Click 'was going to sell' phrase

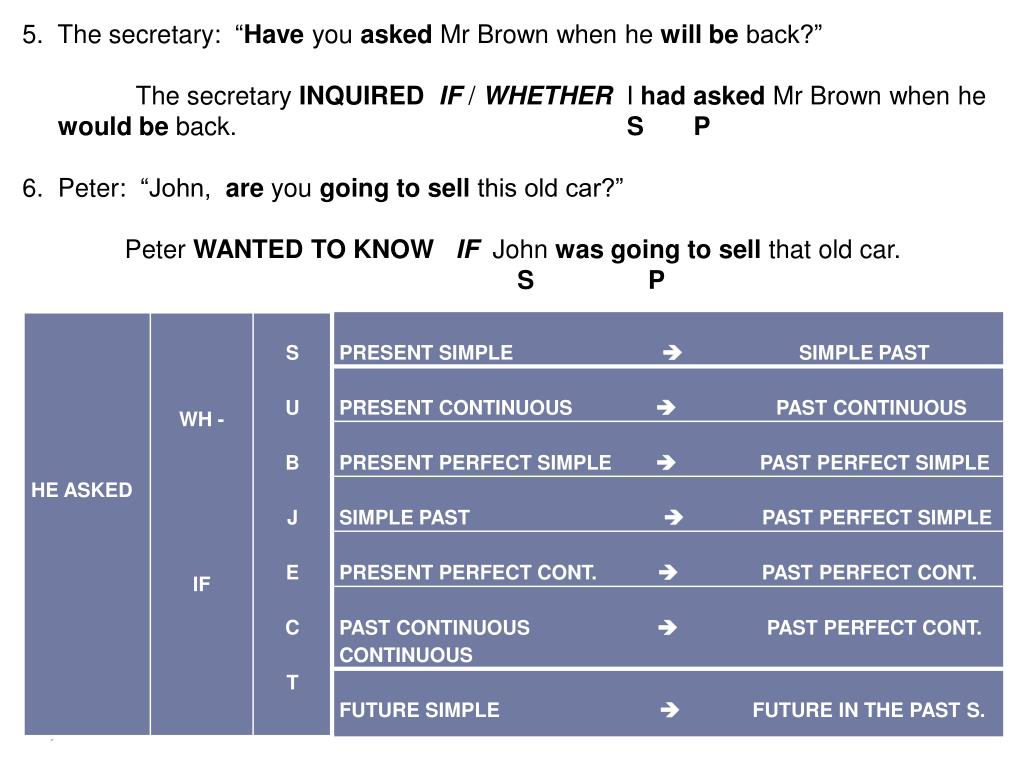tap(658, 250)
